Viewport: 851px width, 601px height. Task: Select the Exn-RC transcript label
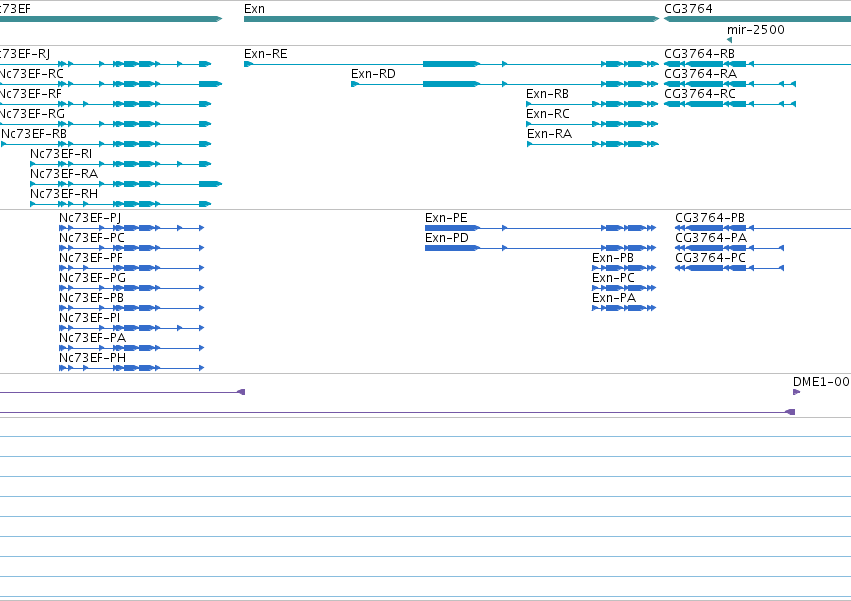tap(548, 114)
